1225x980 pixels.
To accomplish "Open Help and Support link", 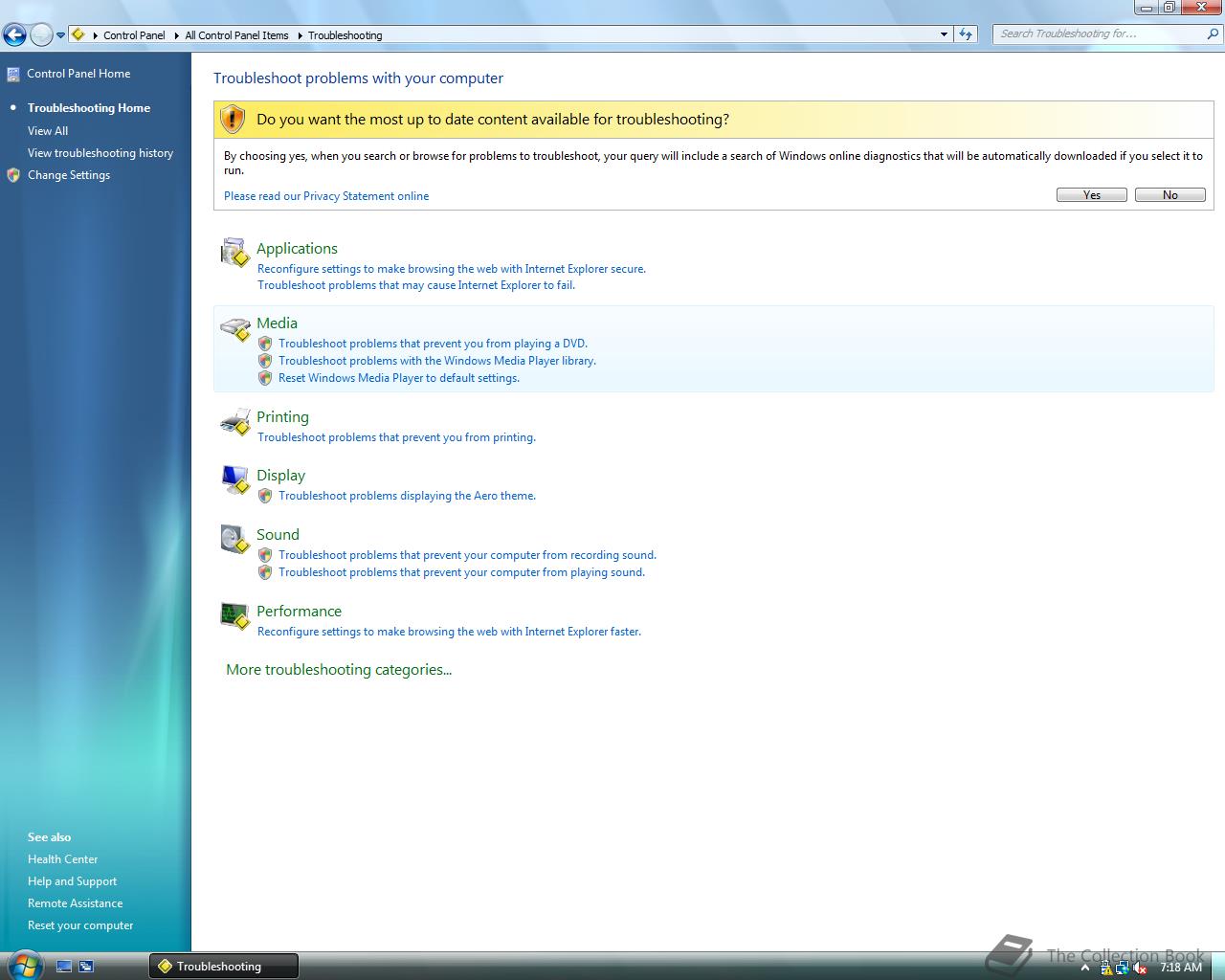I will click(x=72, y=881).
